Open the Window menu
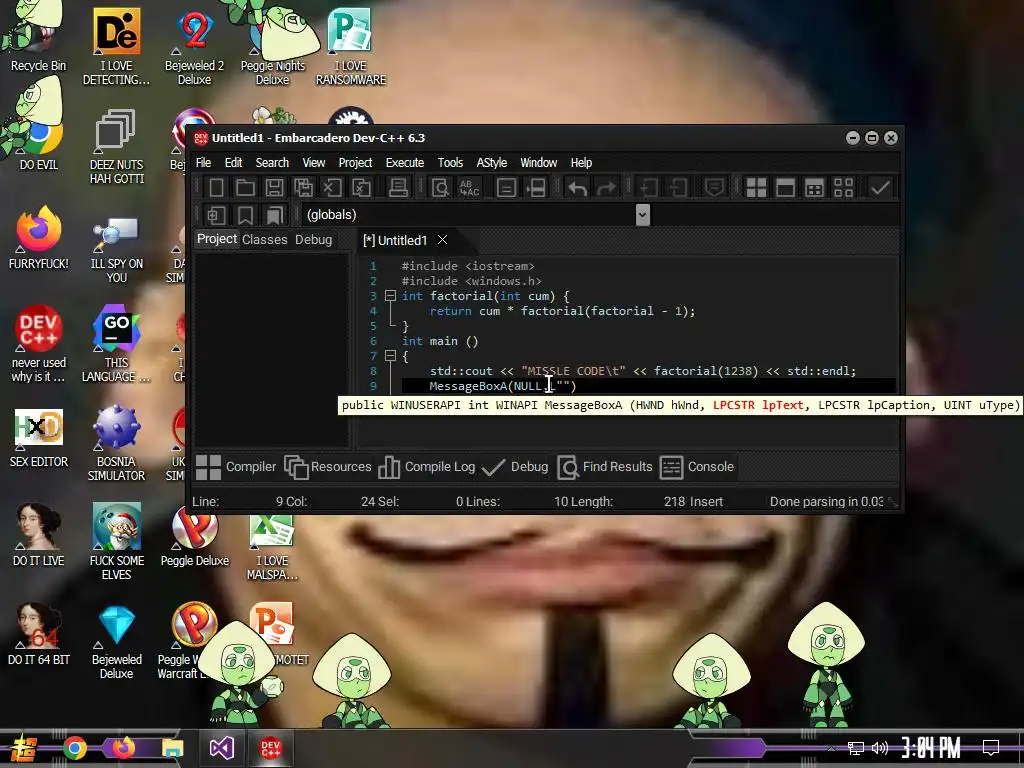 pyautogui.click(x=539, y=163)
